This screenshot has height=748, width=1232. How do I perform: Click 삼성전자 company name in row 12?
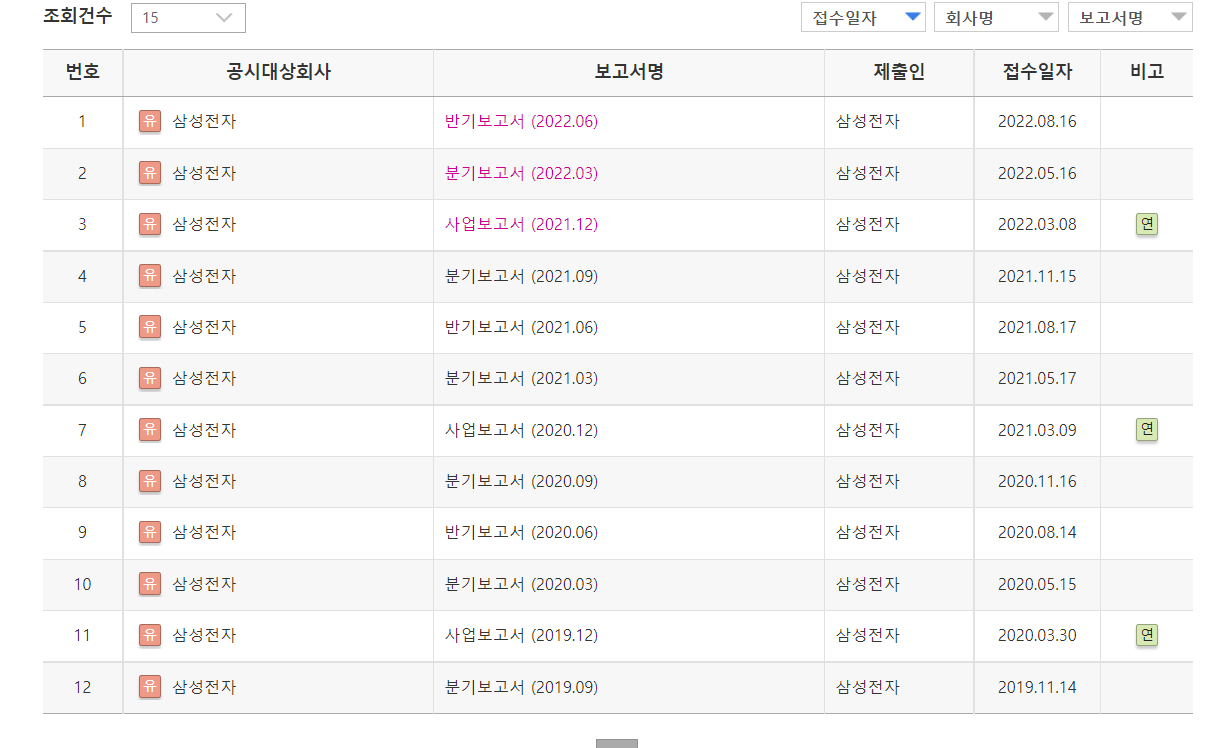(204, 687)
